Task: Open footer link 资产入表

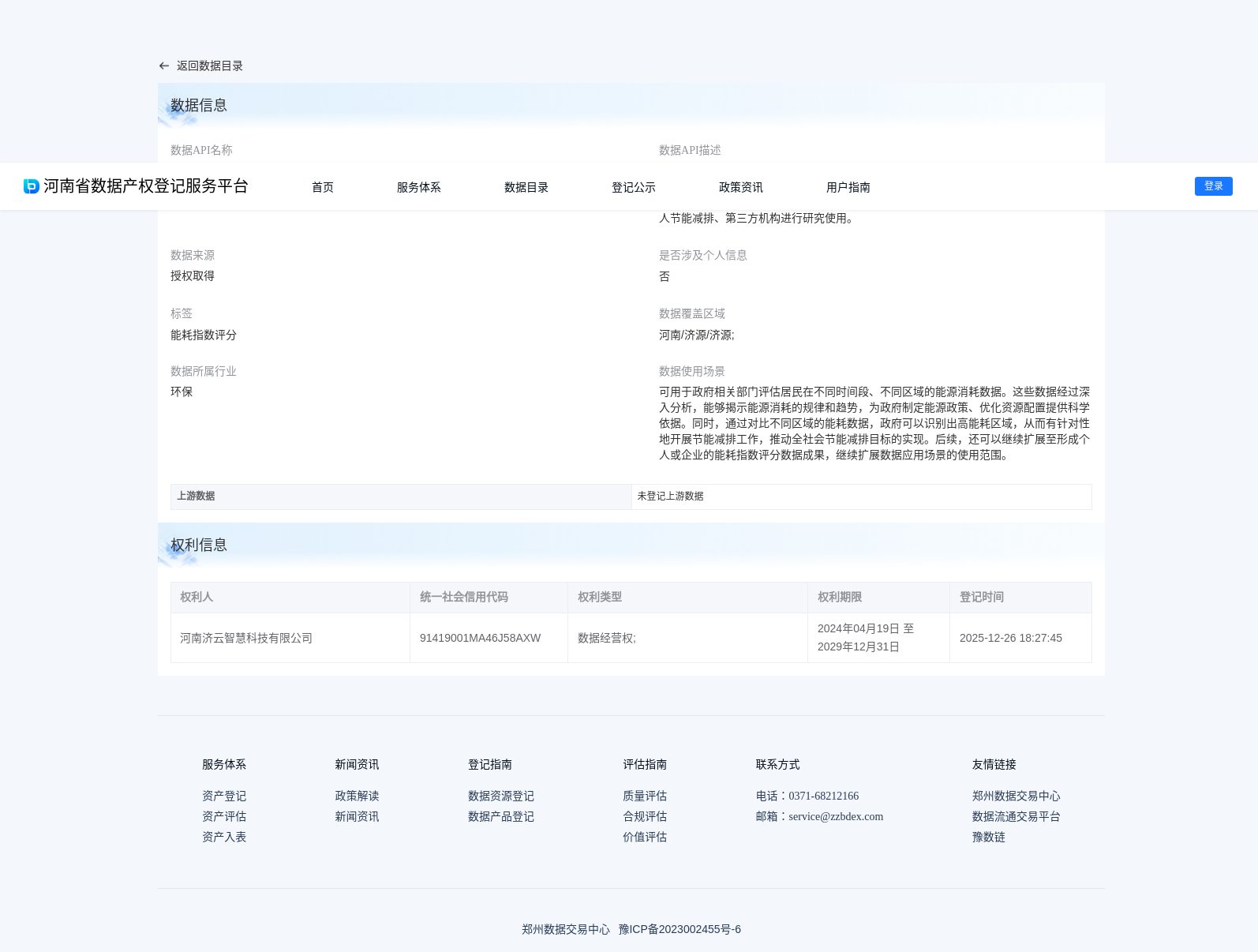Action: [x=224, y=837]
